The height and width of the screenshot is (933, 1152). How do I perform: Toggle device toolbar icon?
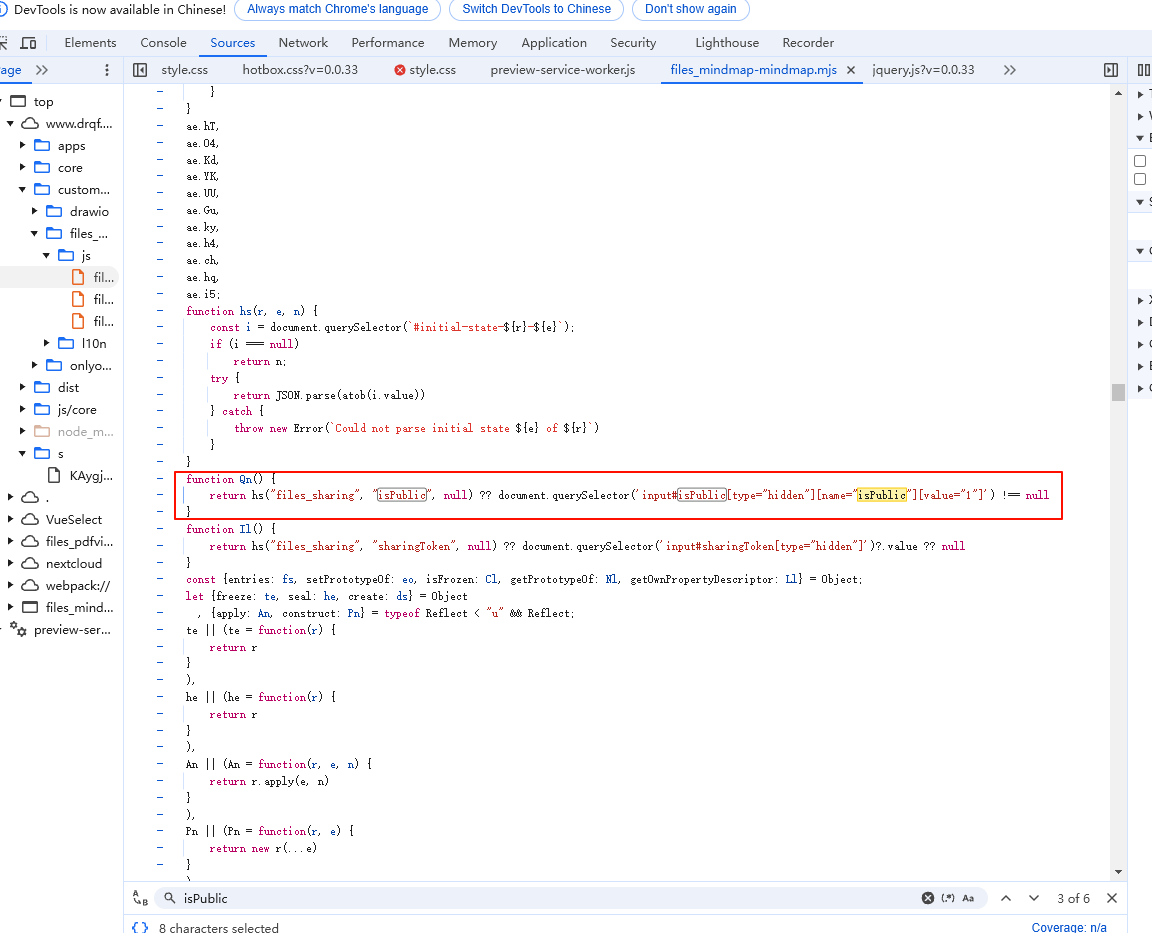tap(28, 43)
